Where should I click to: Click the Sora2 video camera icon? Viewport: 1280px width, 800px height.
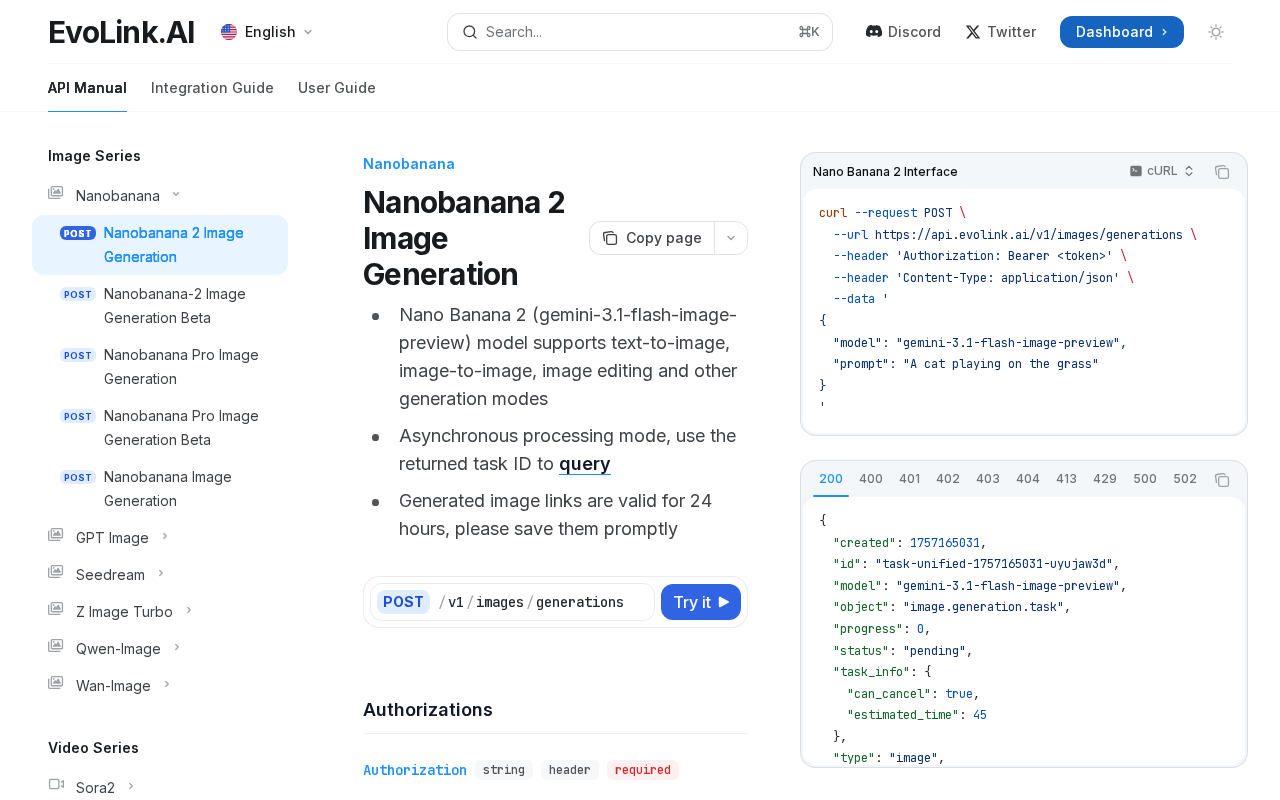coord(56,786)
